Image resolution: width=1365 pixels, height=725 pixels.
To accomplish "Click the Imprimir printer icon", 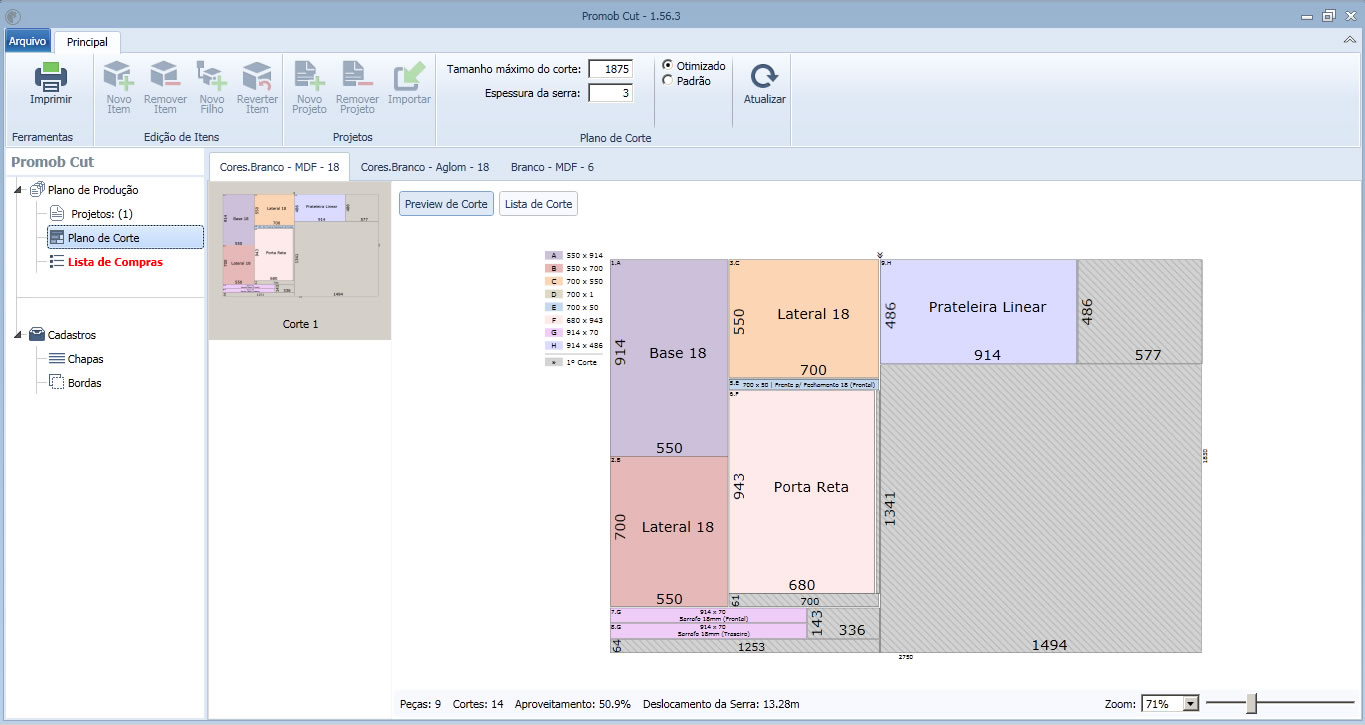I will point(50,77).
